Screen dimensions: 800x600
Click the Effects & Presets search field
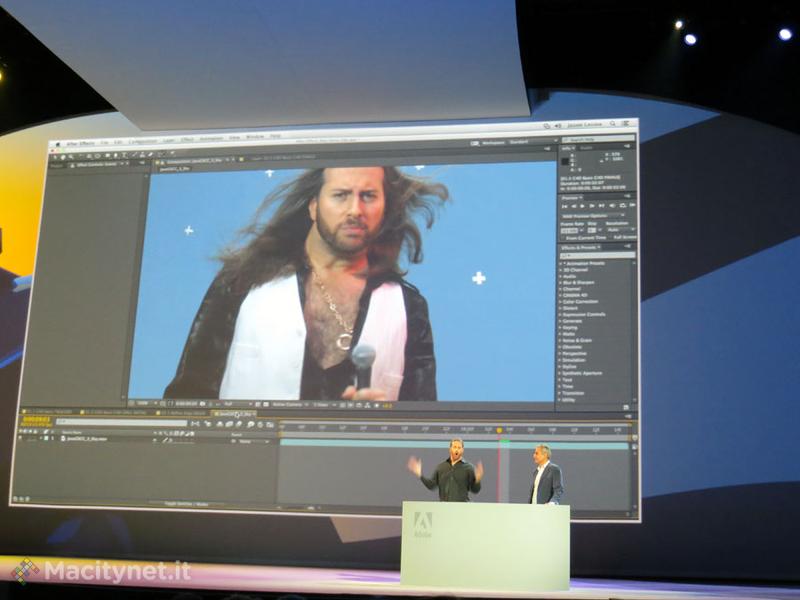597,255
